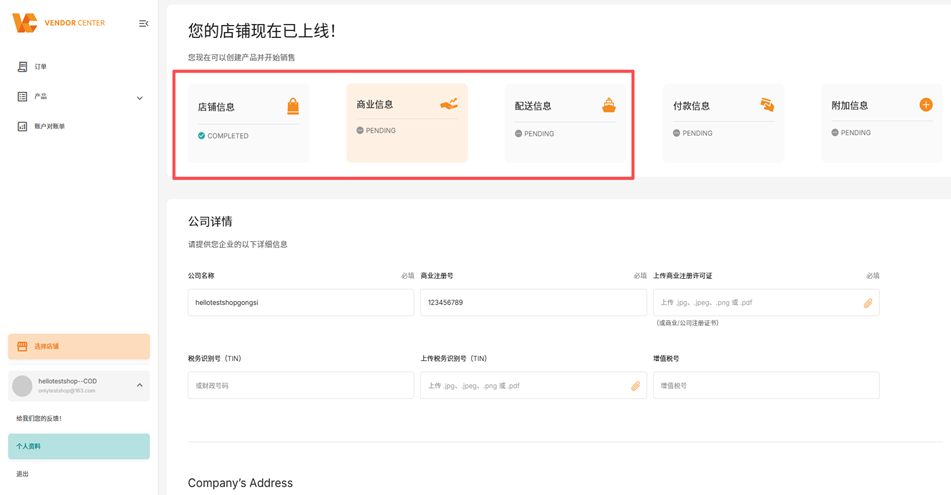This screenshot has height=495, width=951.
Task: Click the PENDING status under 附加信息
Action: click(851, 132)
